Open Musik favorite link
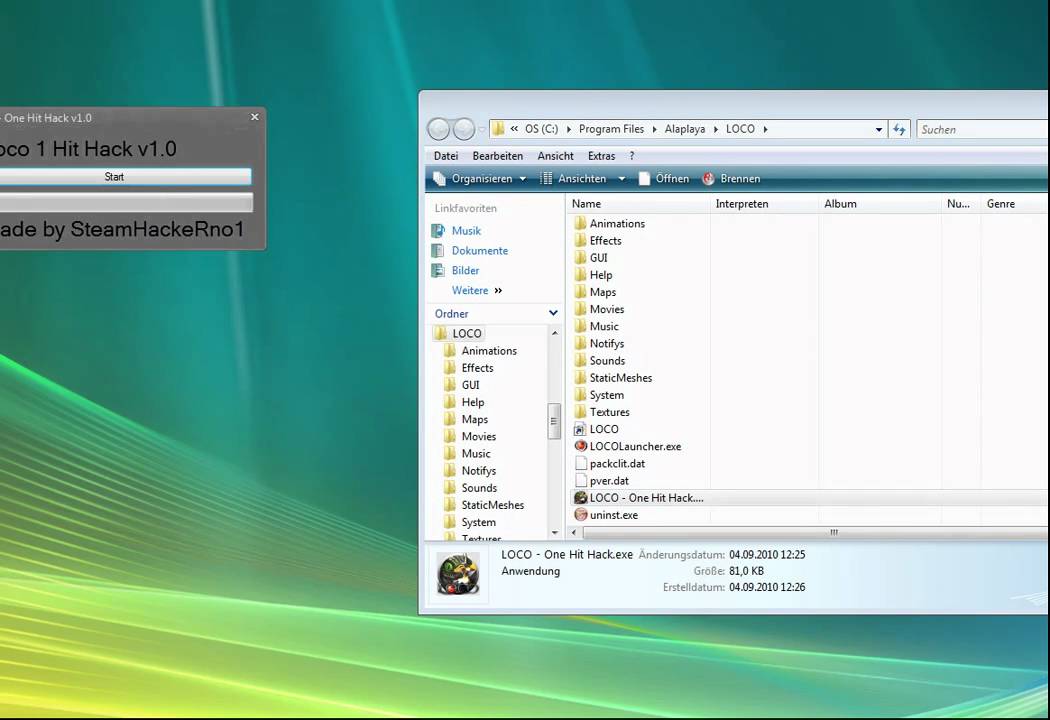Image resolution: width=1050 pixels, height=720 pixels. coord(466,230)
